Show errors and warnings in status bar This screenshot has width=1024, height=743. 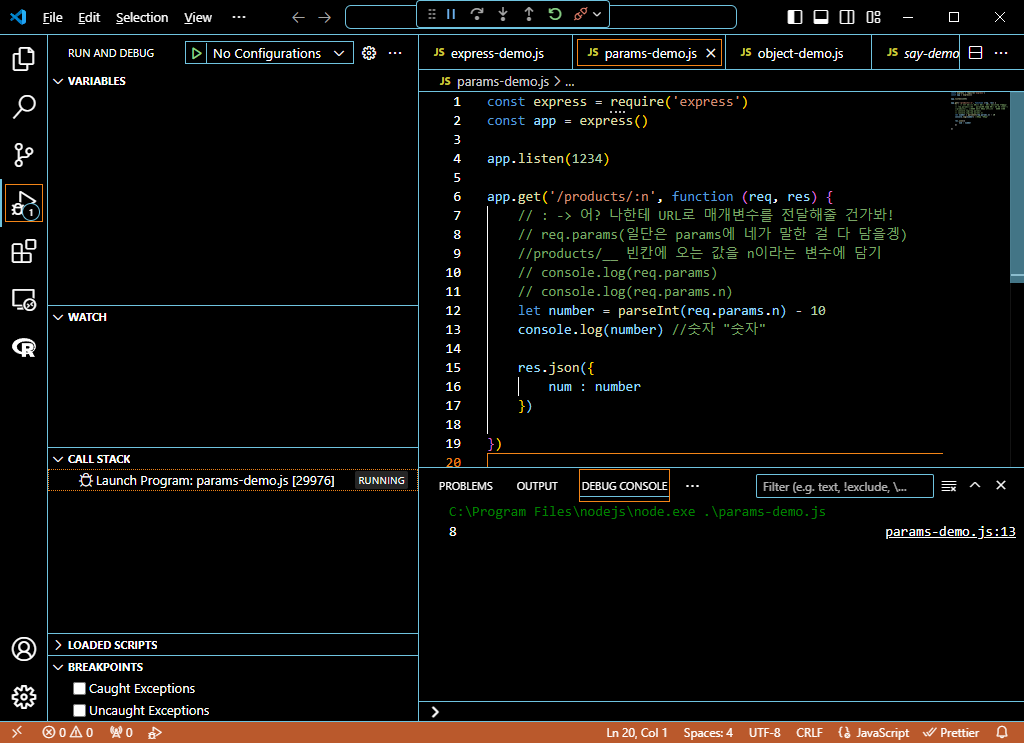[68, 733]
